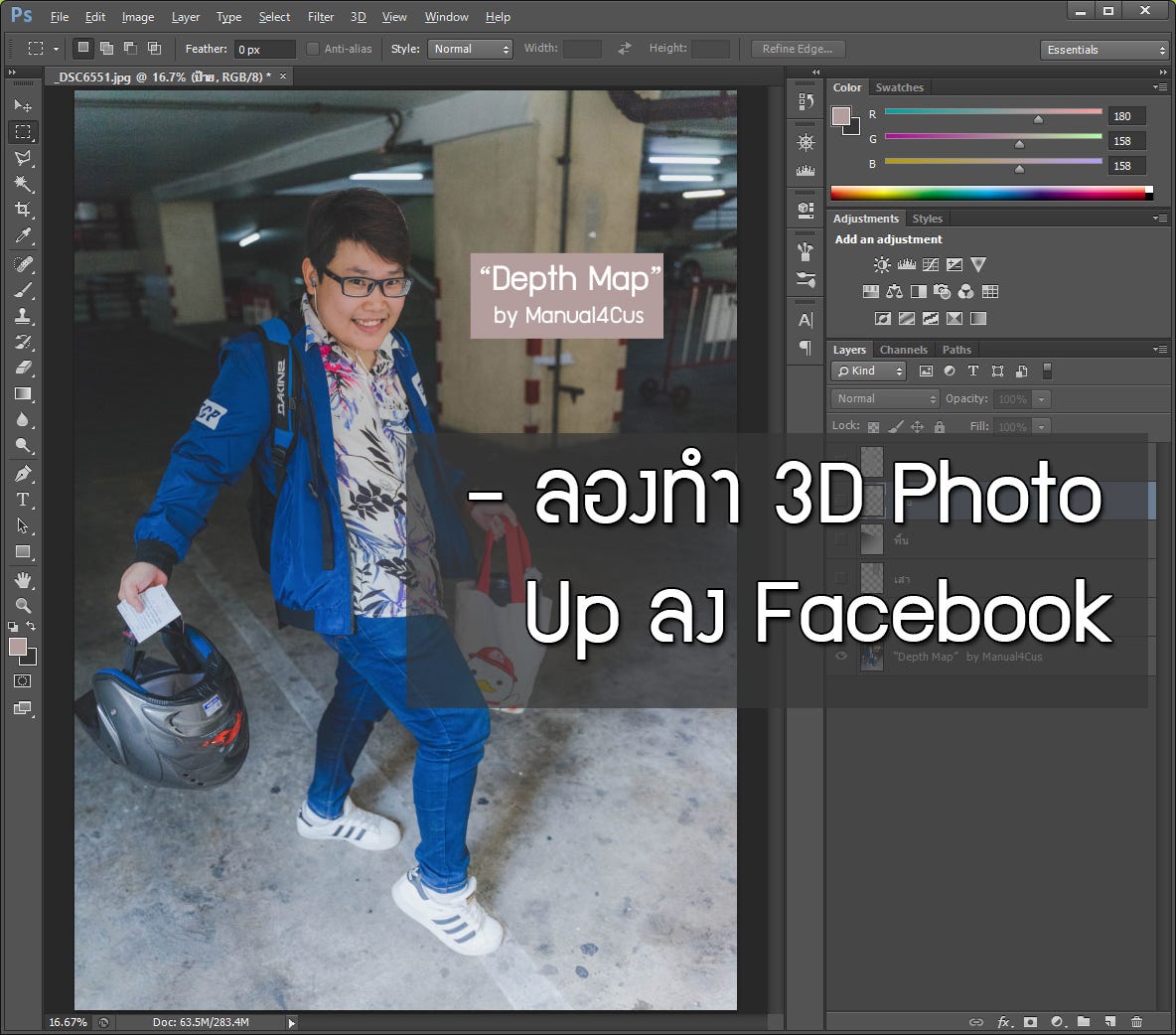Toggle lock transparent pixels
The height and width of the screenshot is (1035, 1176).
tap(874, 427)
